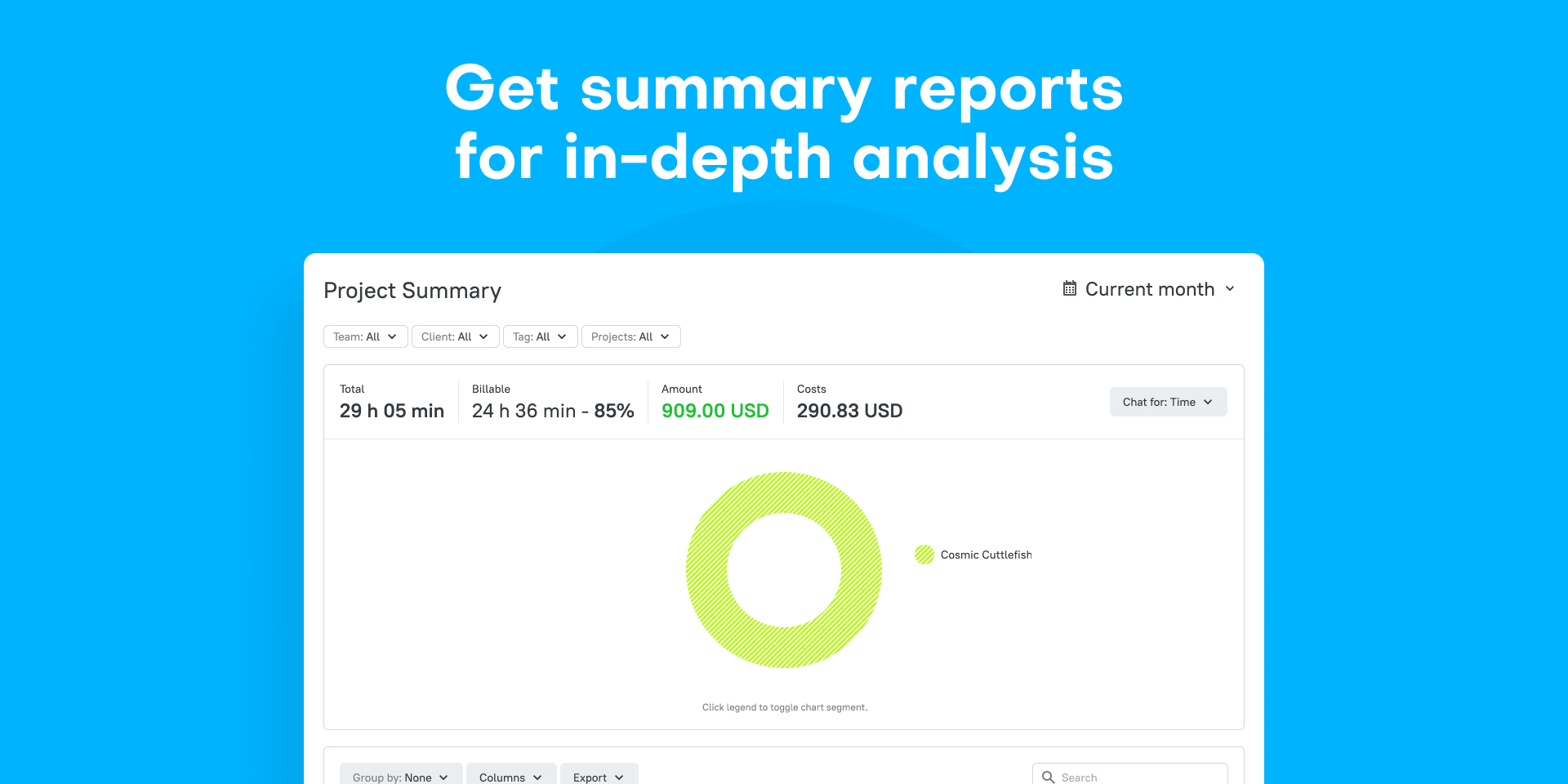Expand the Tag: All filter
This screenshot has height=784, width=1568.
(x=540, y=336)
